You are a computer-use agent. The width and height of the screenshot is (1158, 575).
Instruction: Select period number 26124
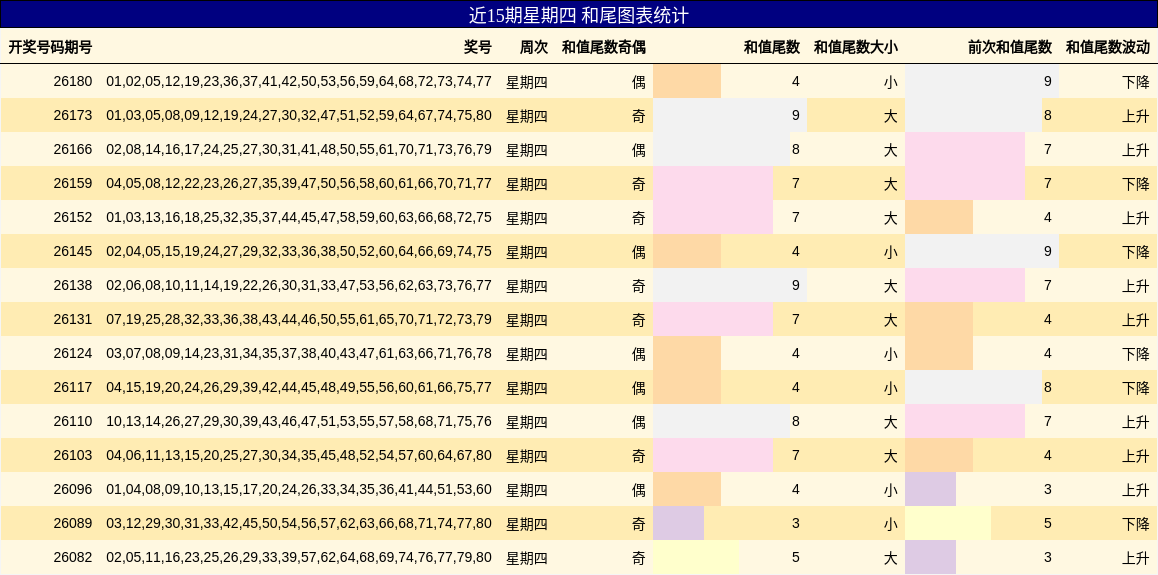(72, 353)
